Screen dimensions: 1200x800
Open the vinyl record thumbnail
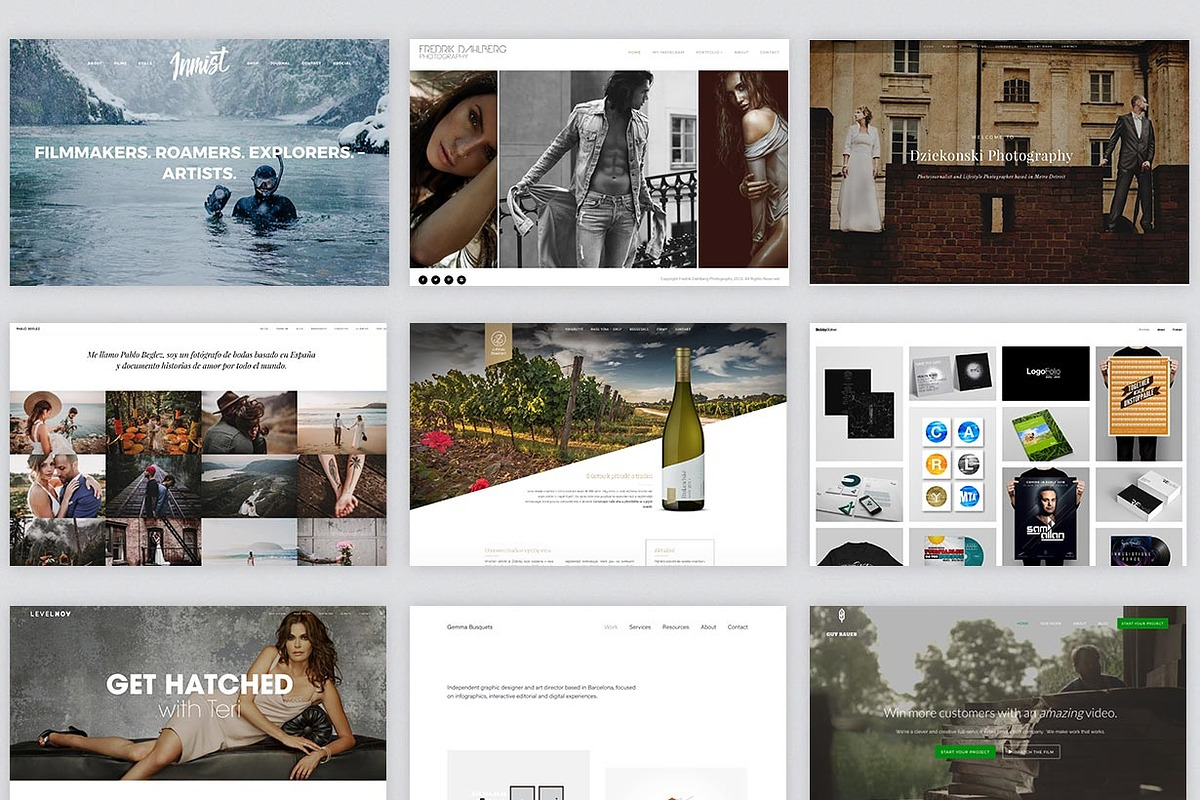pyautogui.click(x=1140, y=546)
